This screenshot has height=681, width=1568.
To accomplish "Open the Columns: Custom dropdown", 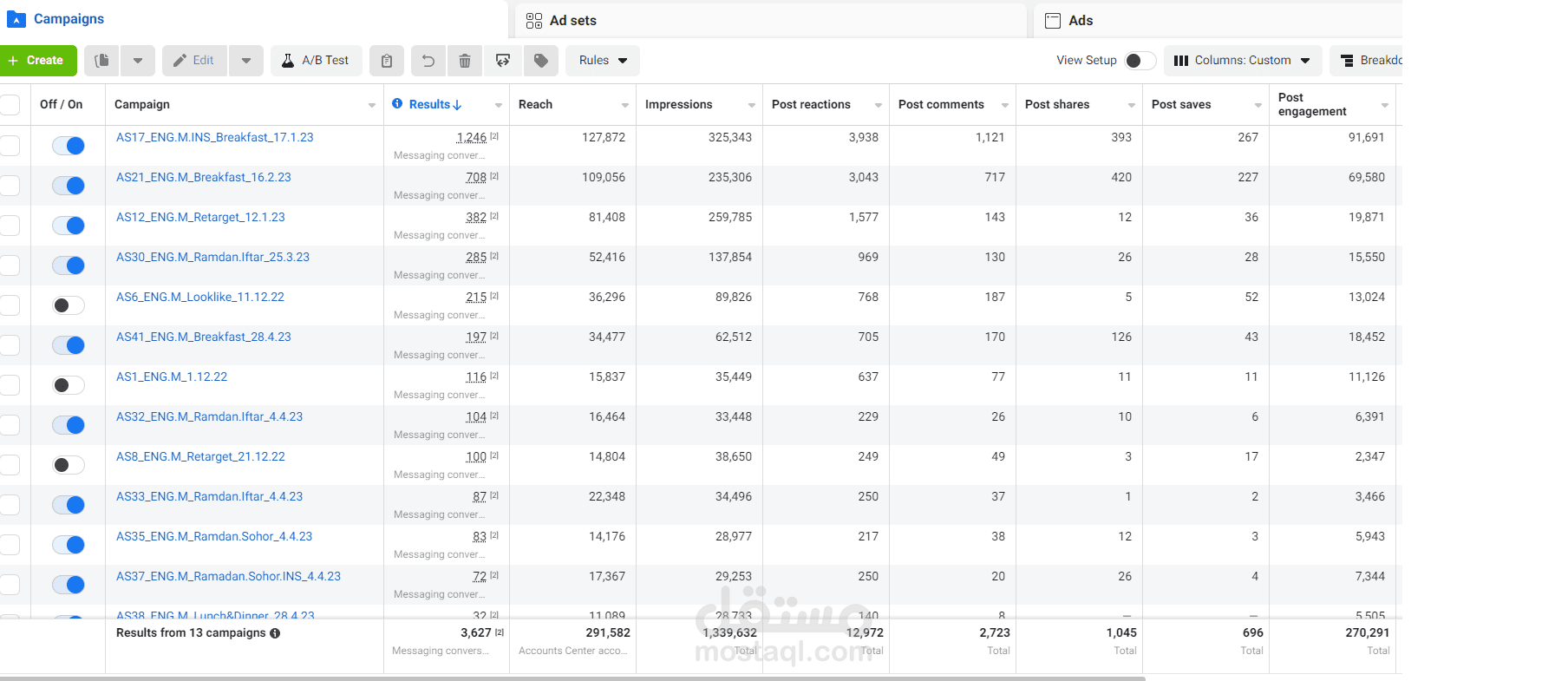I will click(x=1242, y=61).
